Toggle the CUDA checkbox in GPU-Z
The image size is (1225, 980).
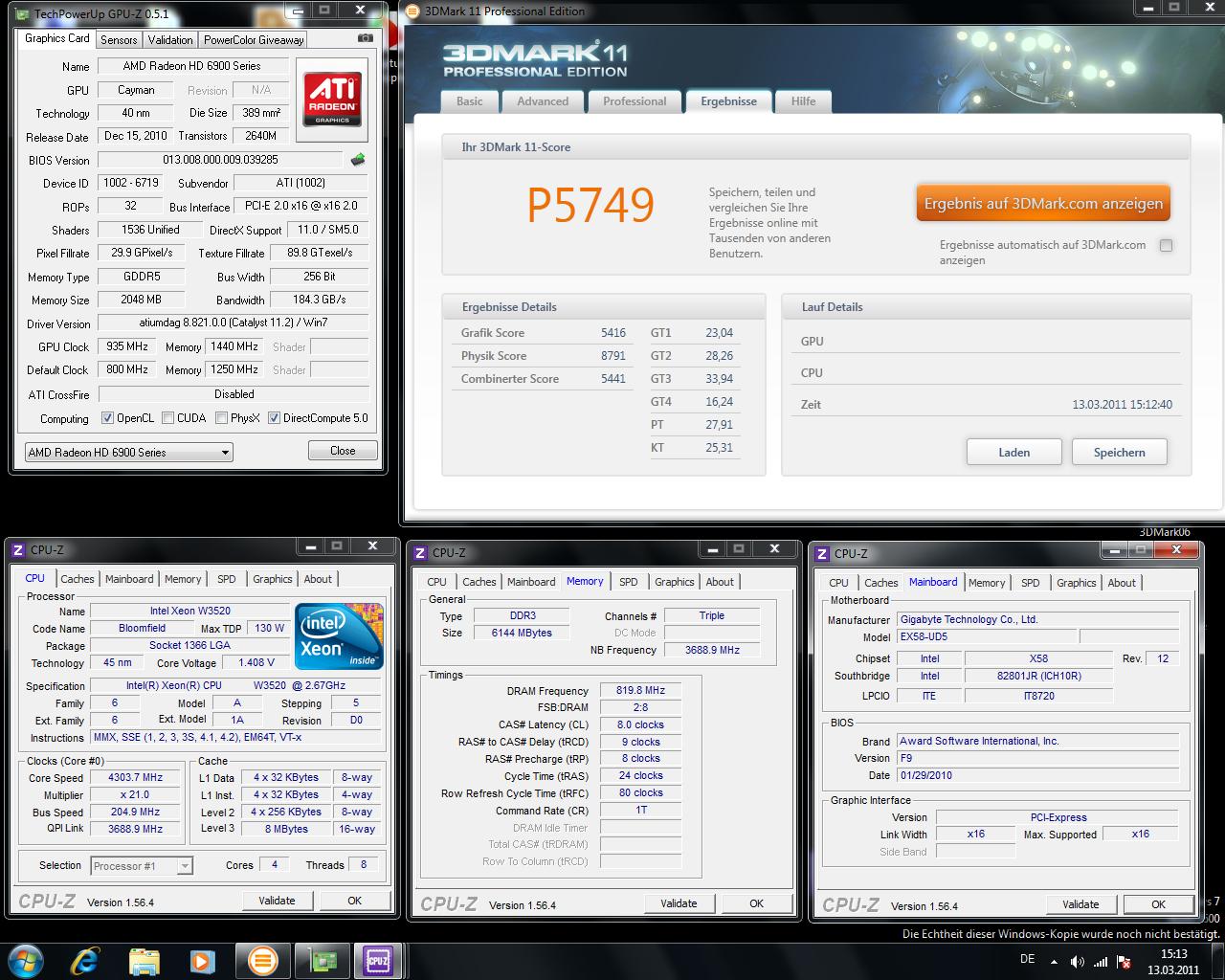tap(168, 418)
